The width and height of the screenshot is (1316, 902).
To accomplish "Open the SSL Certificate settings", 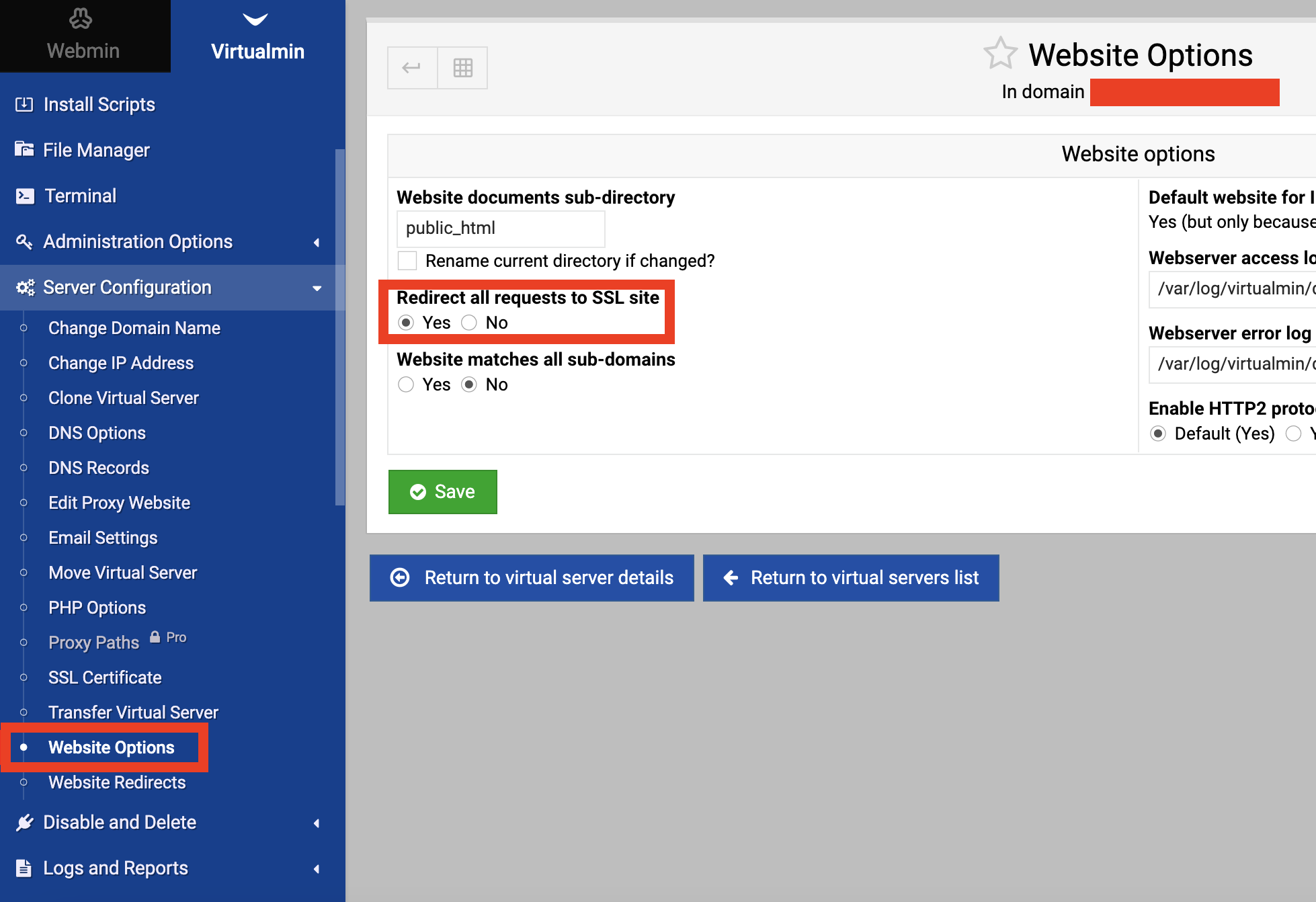I will click(x=104, y=676).
